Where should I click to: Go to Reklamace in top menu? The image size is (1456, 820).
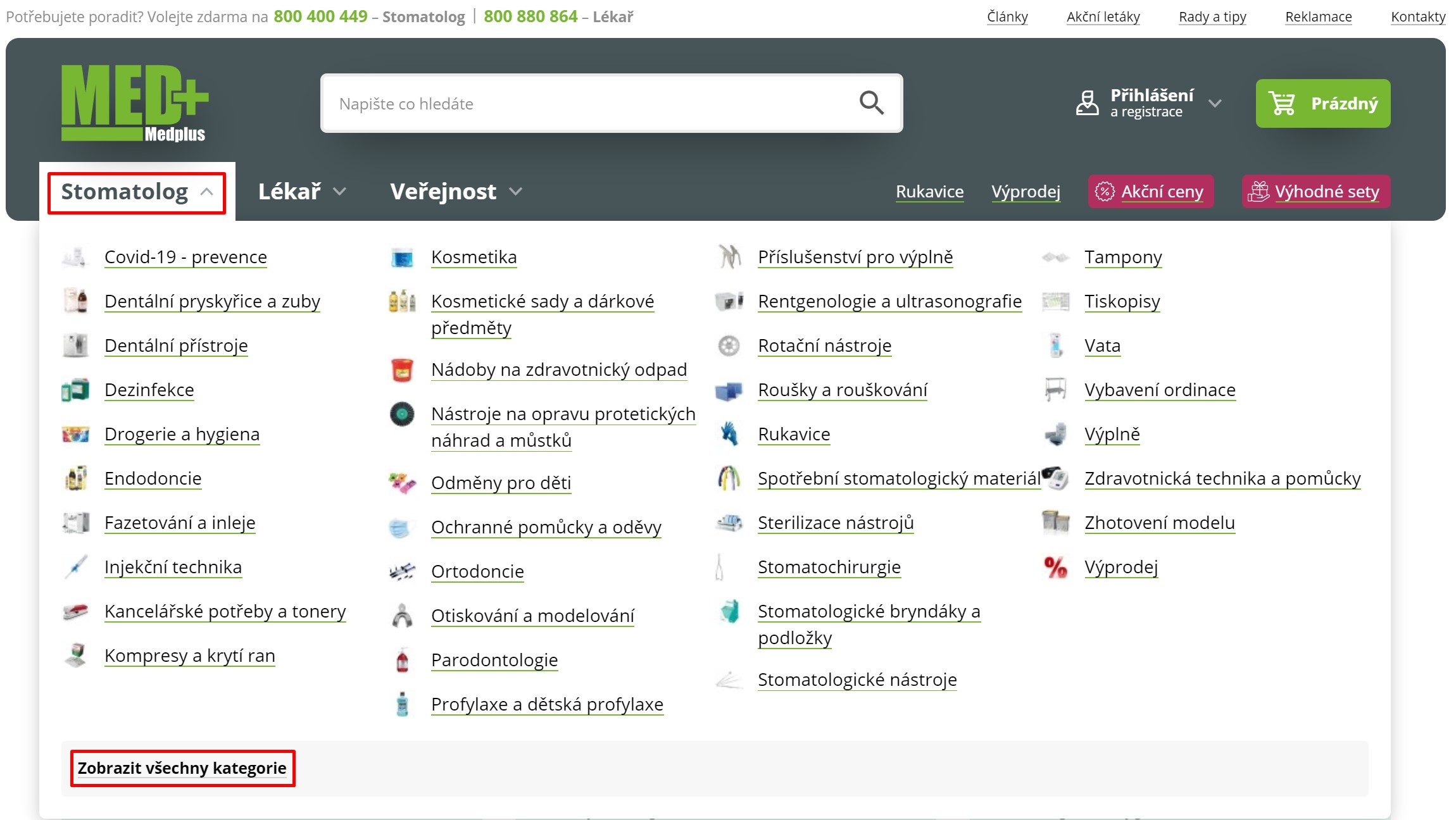[1318, 17]
